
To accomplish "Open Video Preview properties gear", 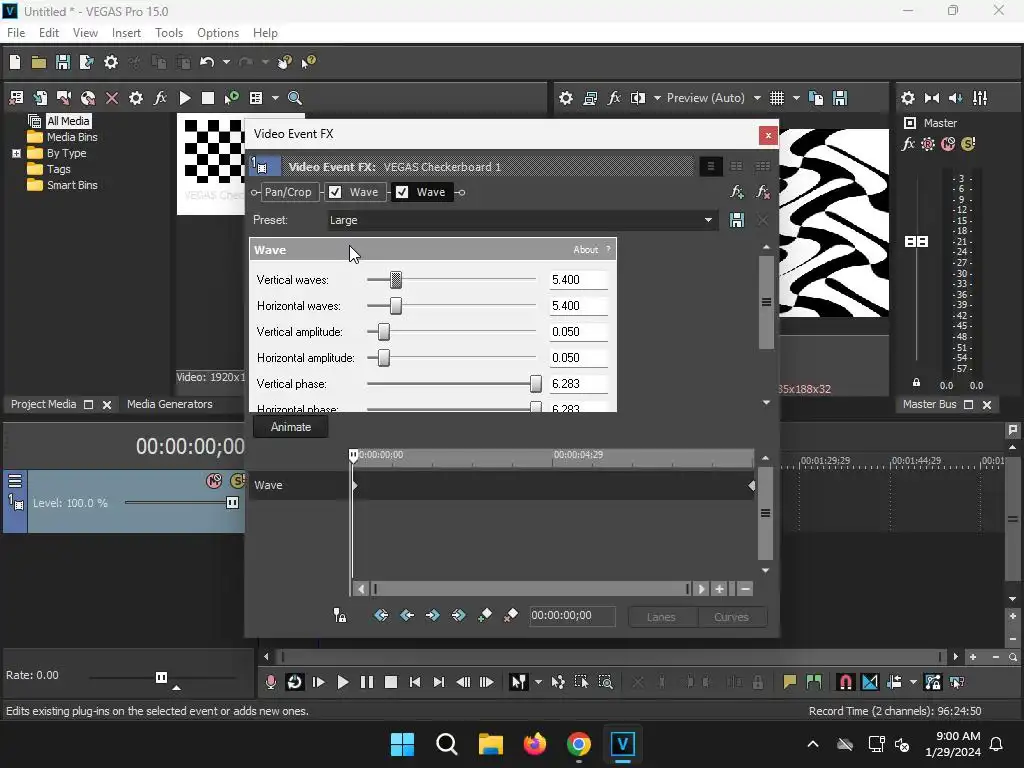I will click(566, 98).
